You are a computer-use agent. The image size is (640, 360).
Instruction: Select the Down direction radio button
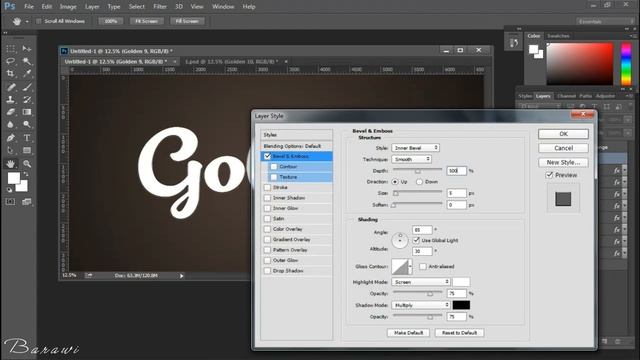point(419,182)
